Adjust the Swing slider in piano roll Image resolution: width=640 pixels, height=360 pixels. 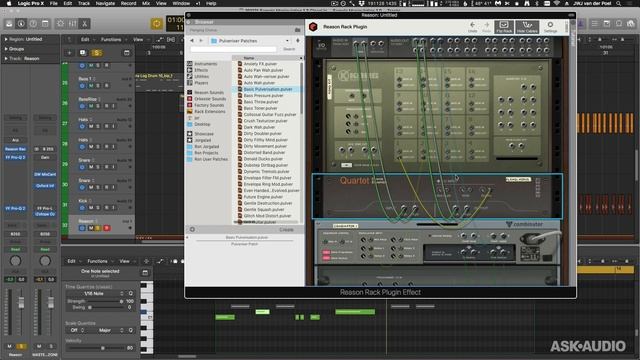click(x=90, y=307)
